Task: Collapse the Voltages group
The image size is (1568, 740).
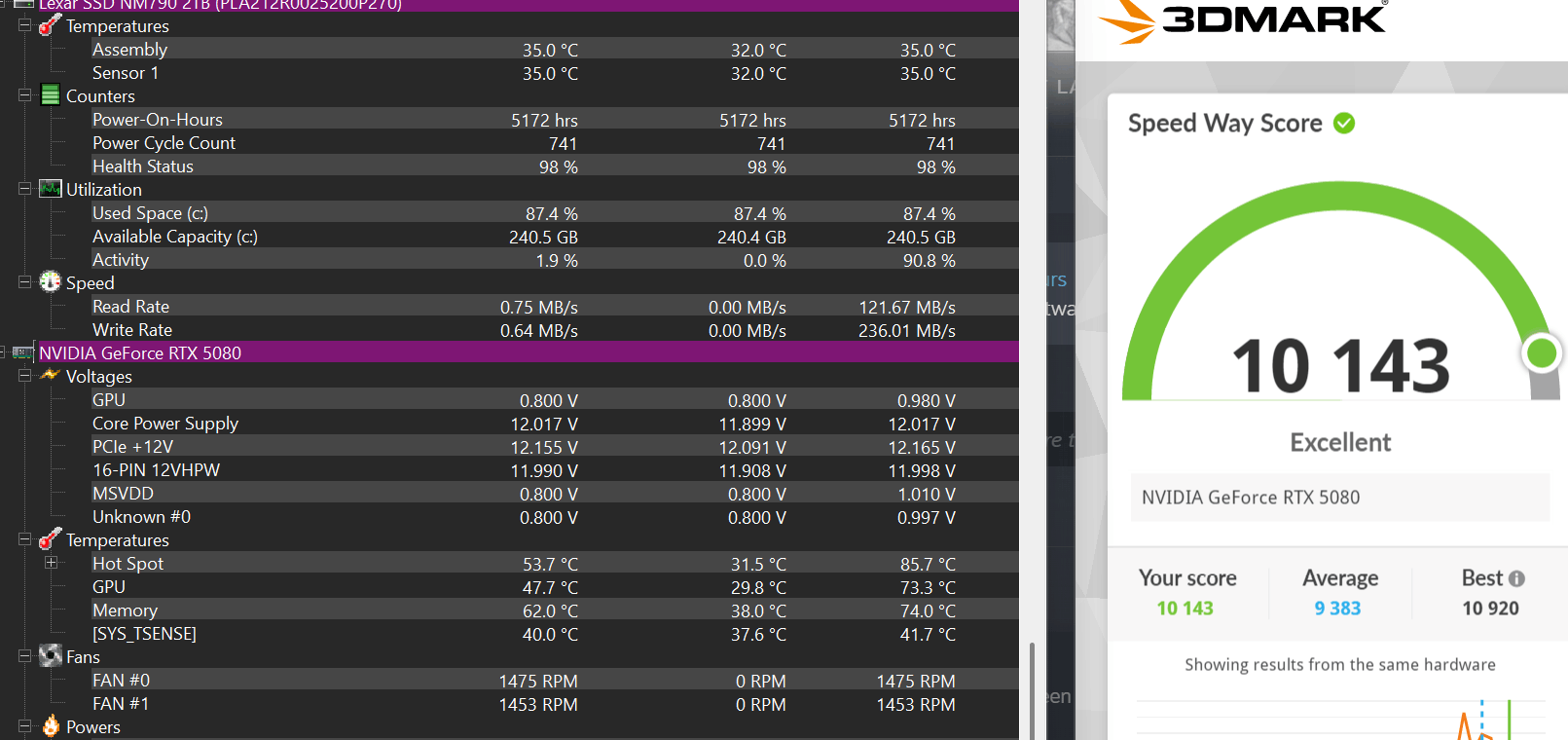Action: click(x=25, y=376)
